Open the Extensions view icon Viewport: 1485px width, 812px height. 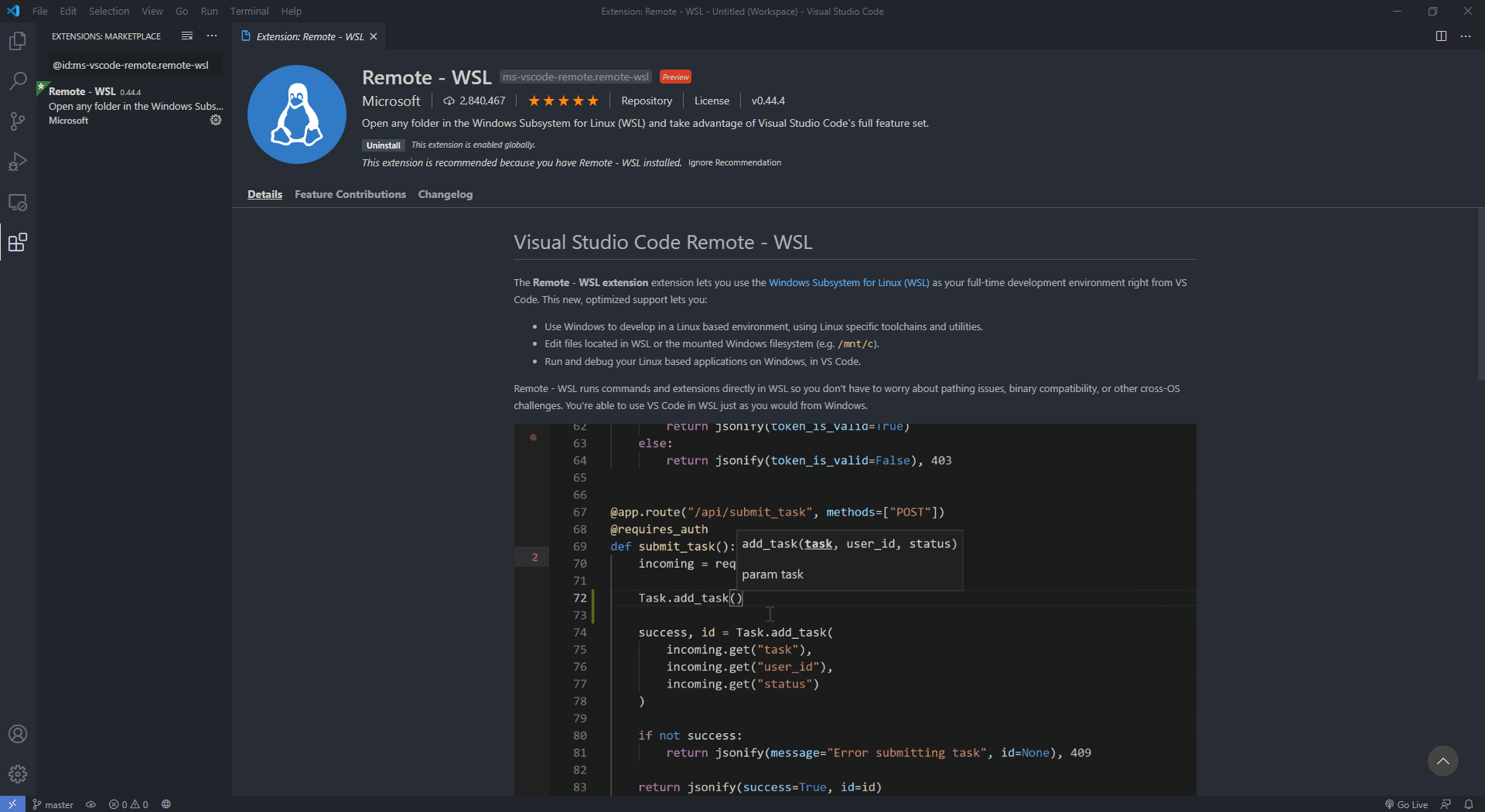[17, 242]
